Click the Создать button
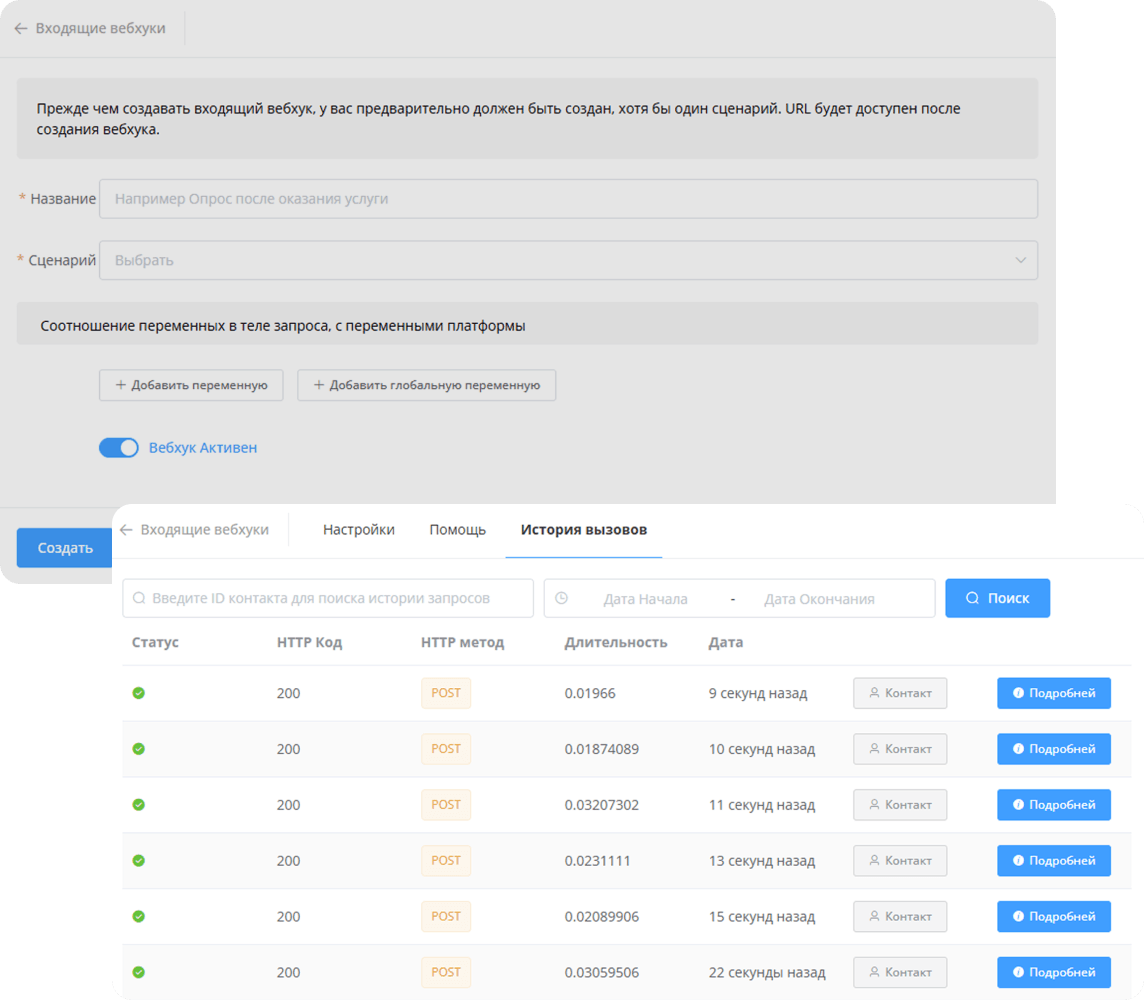This screenshot has width=1144, height=1000. coord(63,547)
